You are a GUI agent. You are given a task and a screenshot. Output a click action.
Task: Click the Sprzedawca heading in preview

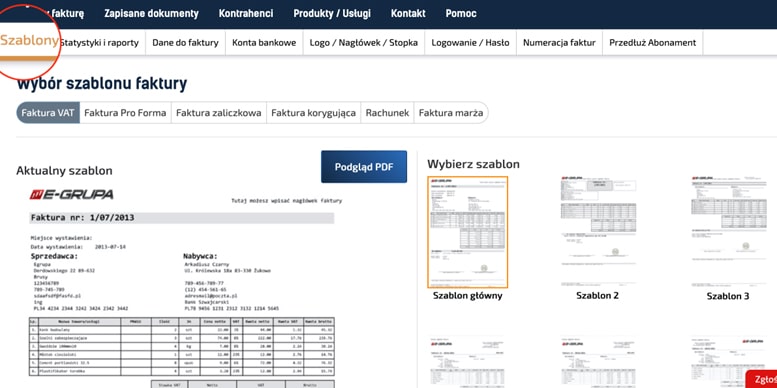tap(55, 256)
